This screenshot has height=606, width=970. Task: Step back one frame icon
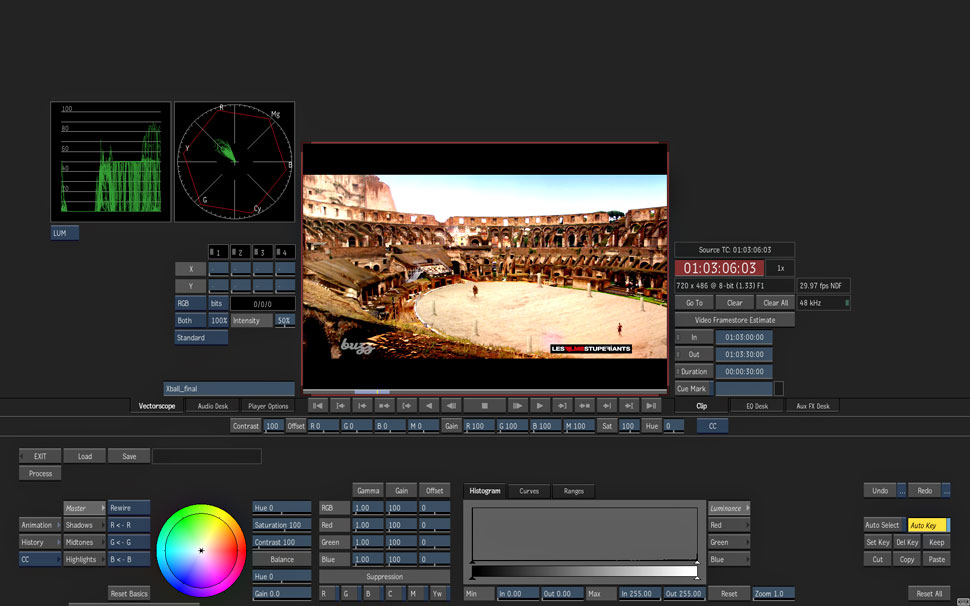pyautogui.click(x=451, y=406)
